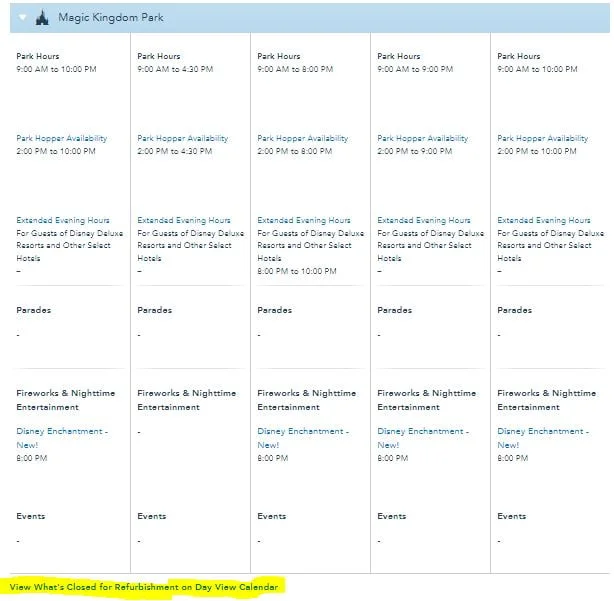The width and height of the screenshot is (614, 601).
Task: Click Park Hours heading above 9:00 AM to 9:00 PM
Action: 399,56
